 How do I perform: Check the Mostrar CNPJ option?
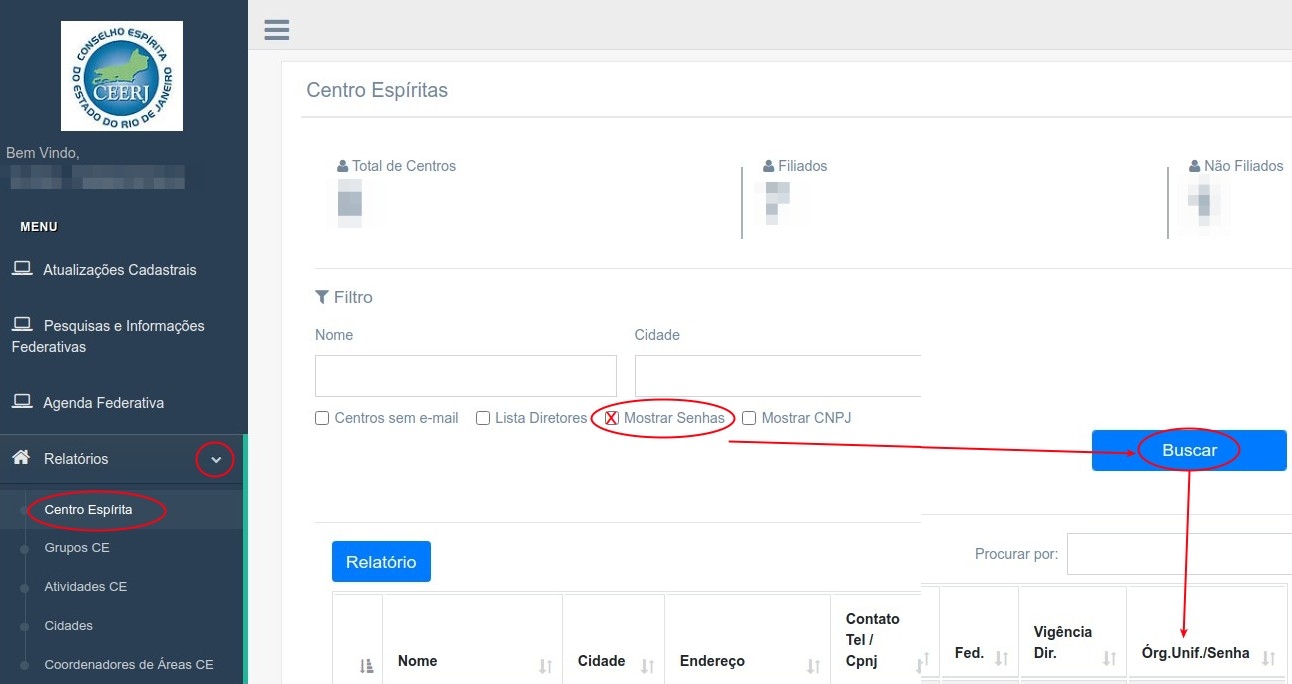click(749, 418)
